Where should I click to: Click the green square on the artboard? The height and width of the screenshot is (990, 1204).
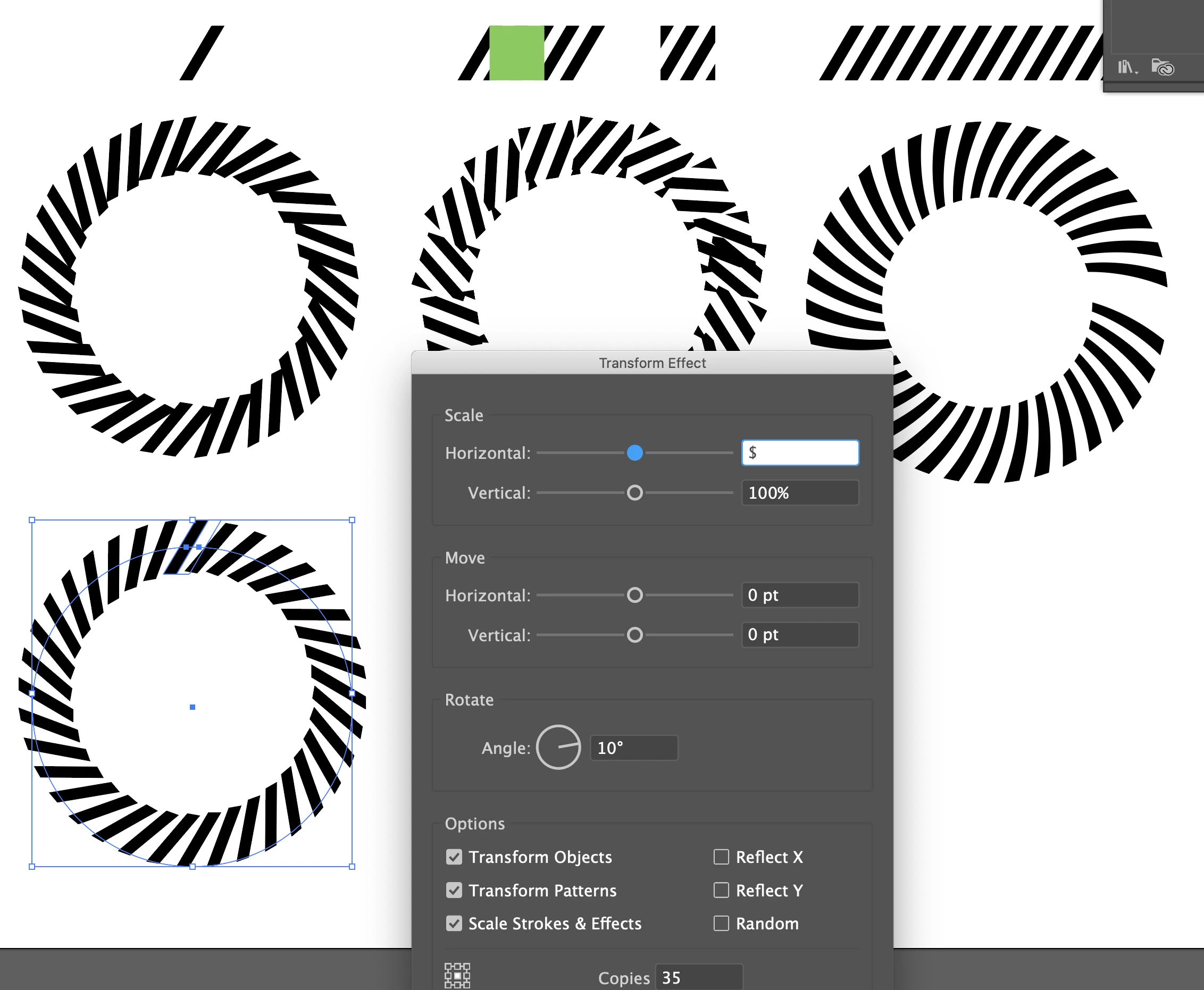click(516, 53)
